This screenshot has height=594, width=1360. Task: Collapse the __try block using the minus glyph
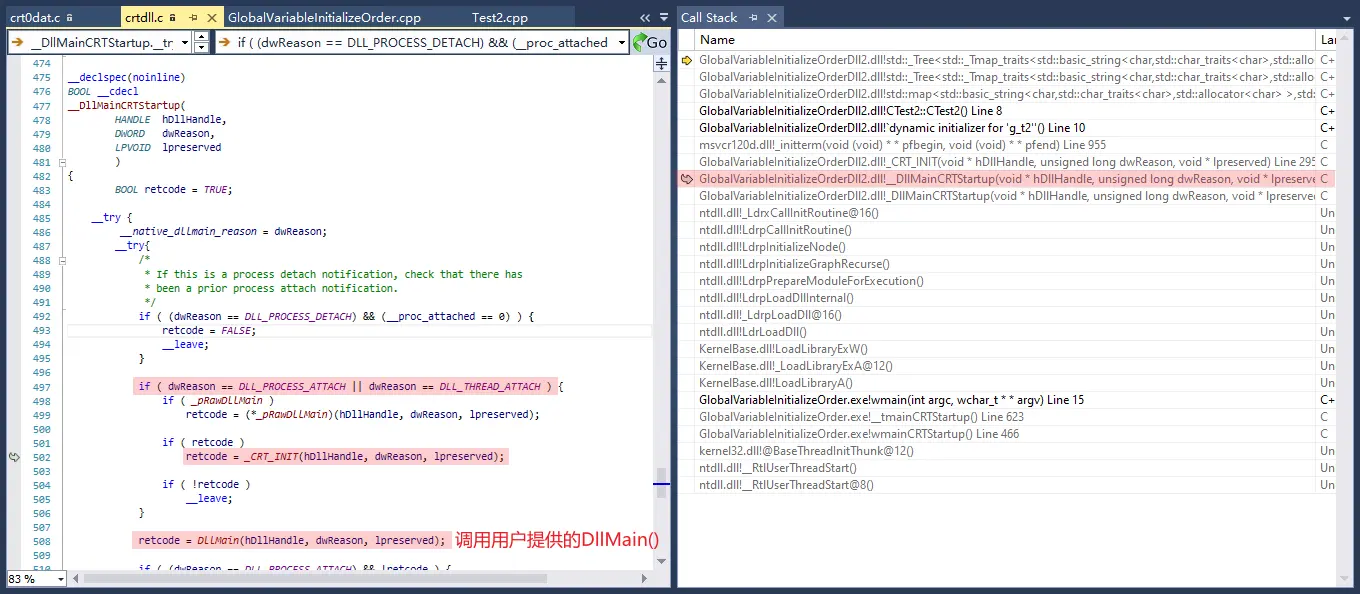point(61,259)
